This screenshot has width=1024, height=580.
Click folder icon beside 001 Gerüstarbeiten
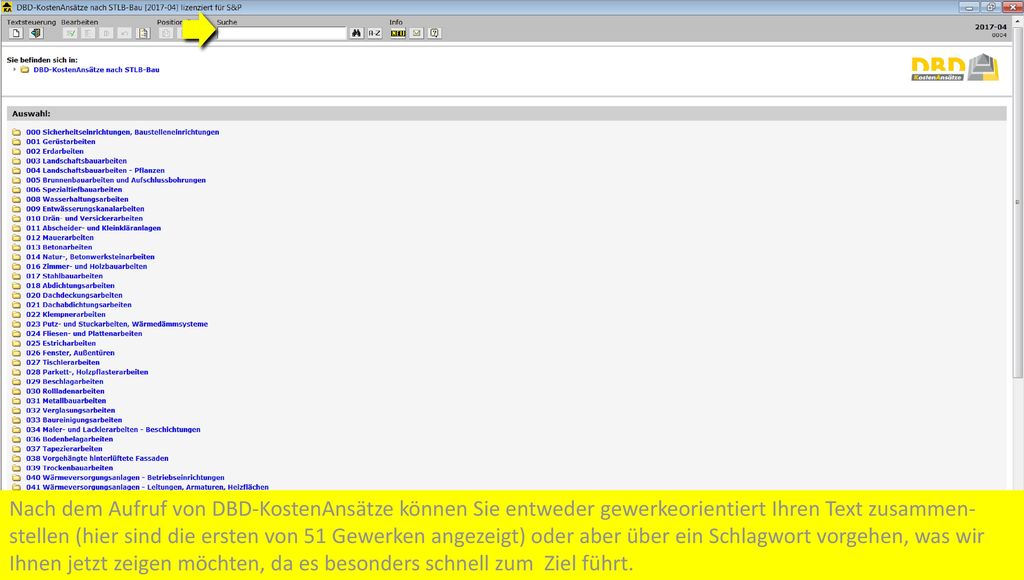point(16,142)
